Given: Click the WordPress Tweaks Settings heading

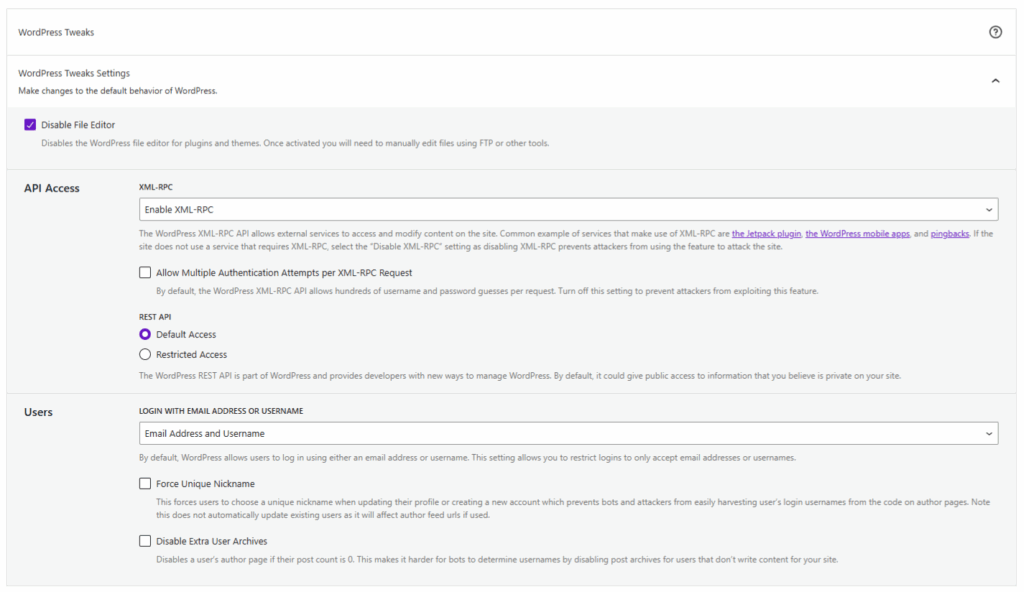Looking at the screenshot, I should 74,73.
